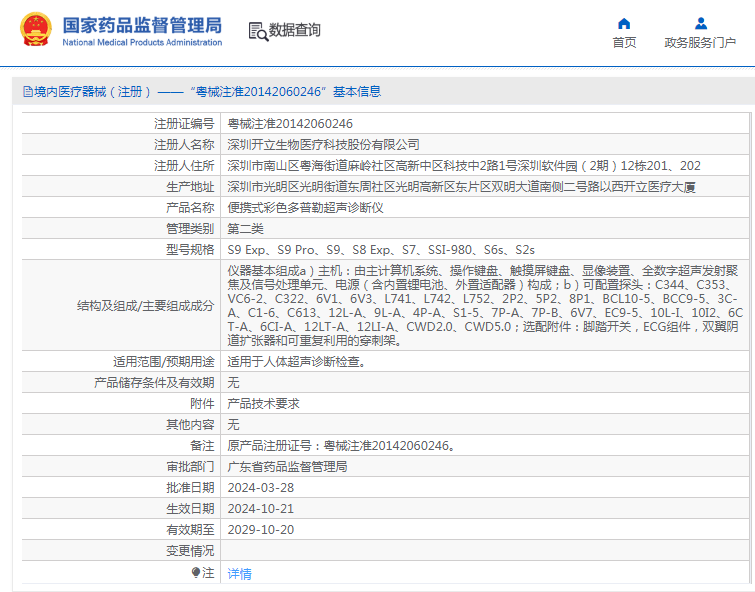
Task: Click the 政务服务门户 user icon
Action: pos(701,23)
